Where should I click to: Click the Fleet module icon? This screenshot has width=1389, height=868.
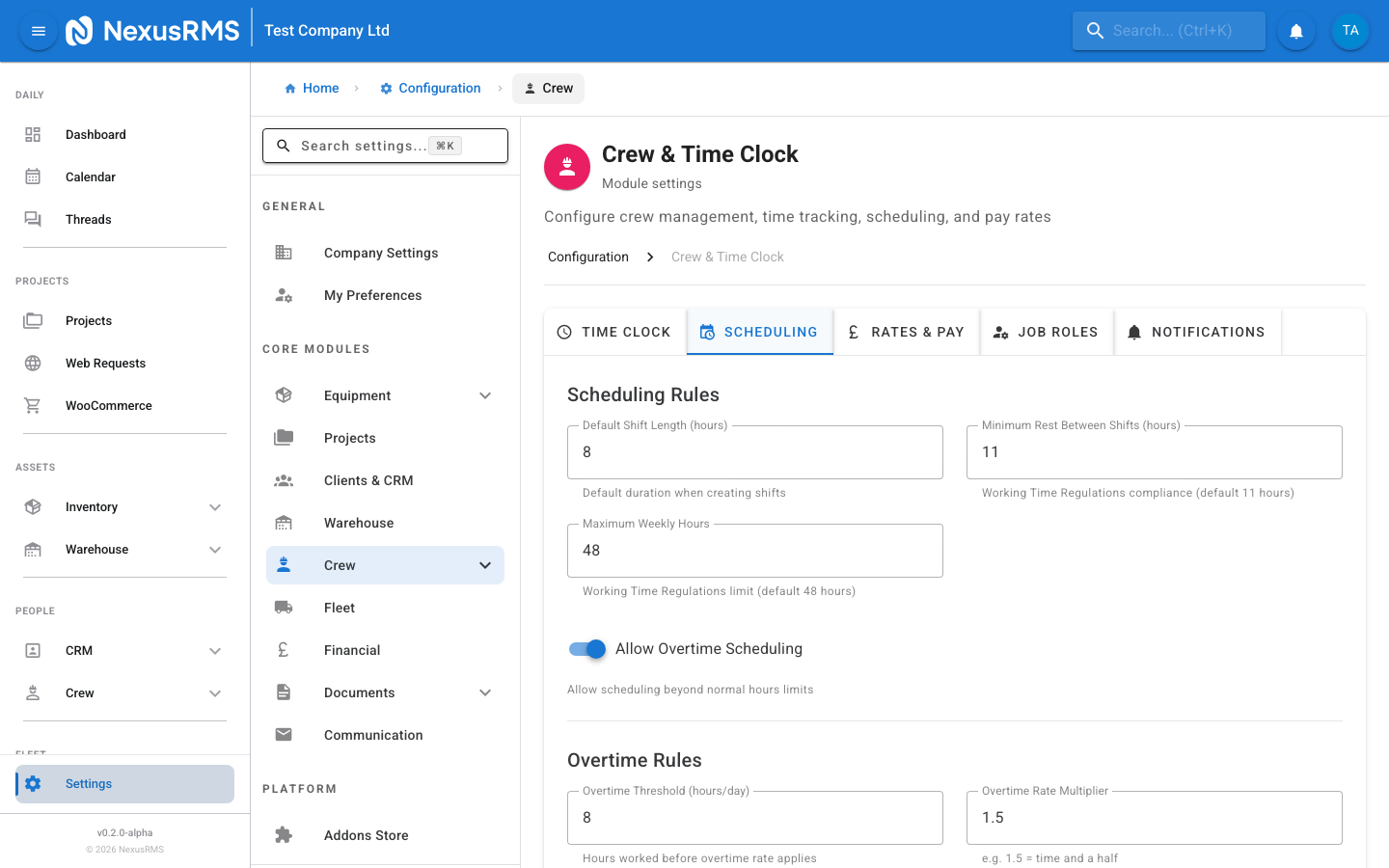[284, 607]
